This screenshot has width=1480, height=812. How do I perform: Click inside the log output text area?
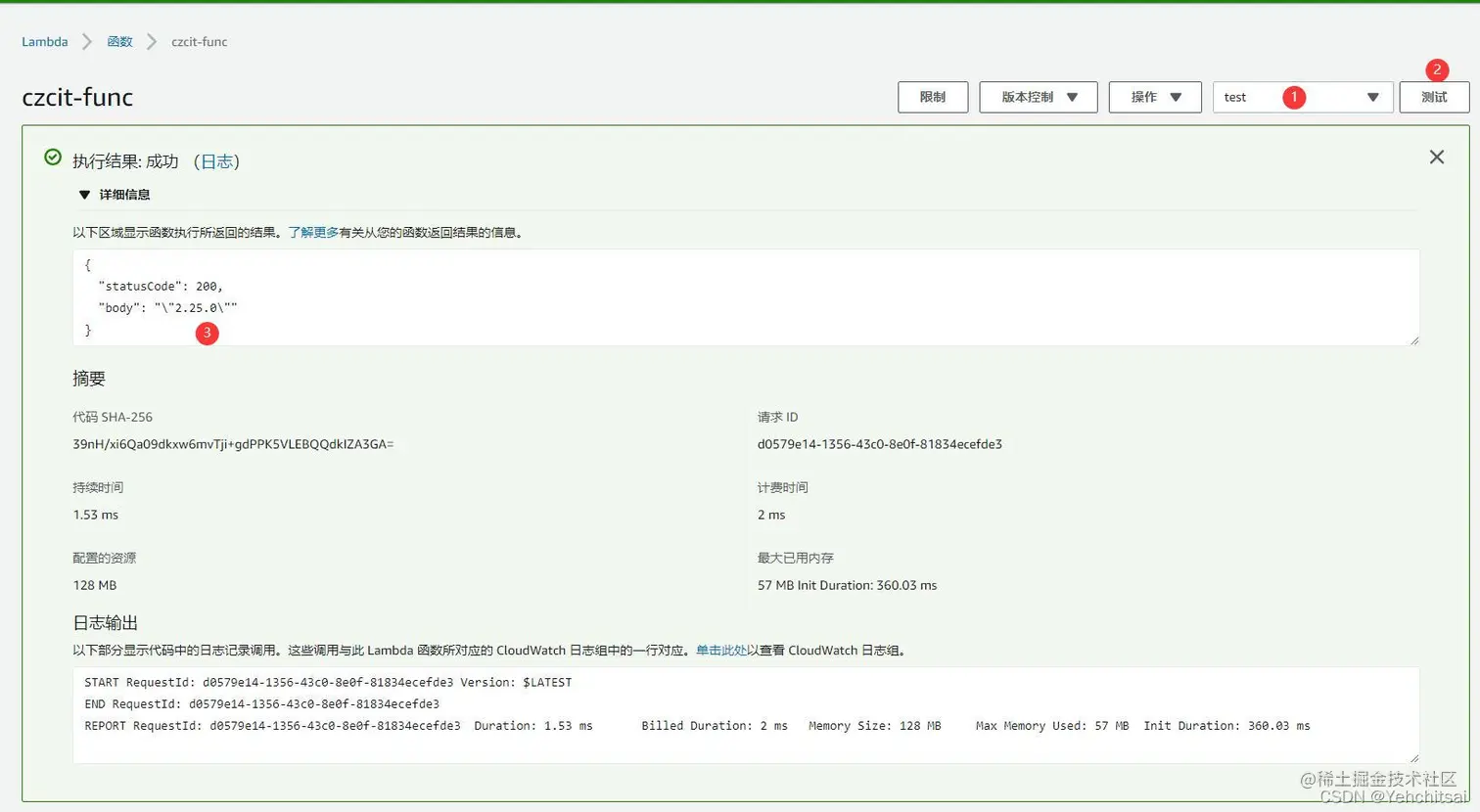coord(746,715)
